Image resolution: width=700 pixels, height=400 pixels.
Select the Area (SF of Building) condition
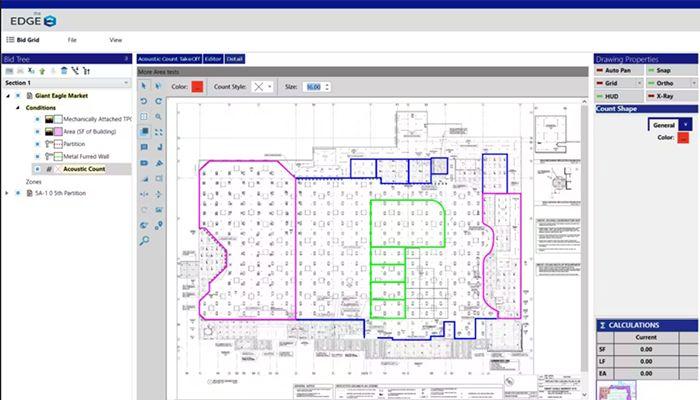(90, 132)
